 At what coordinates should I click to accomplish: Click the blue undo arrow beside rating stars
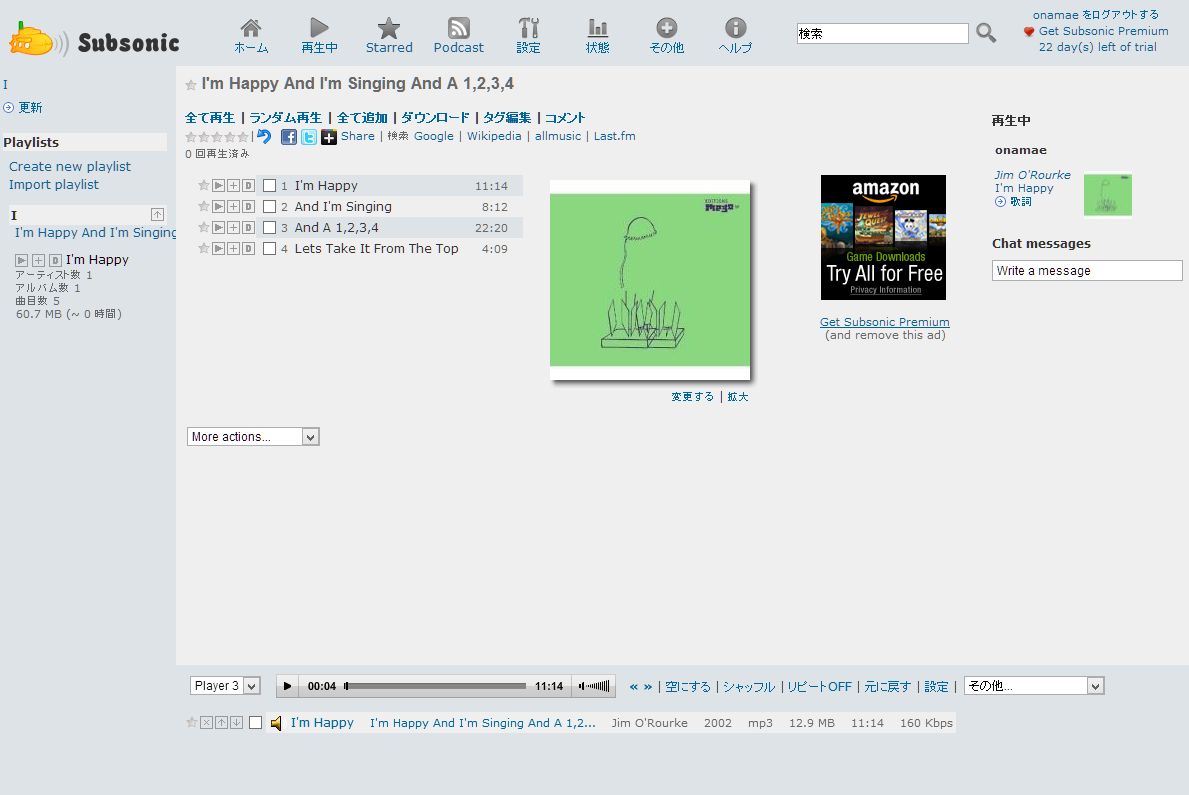click(264, 137)
